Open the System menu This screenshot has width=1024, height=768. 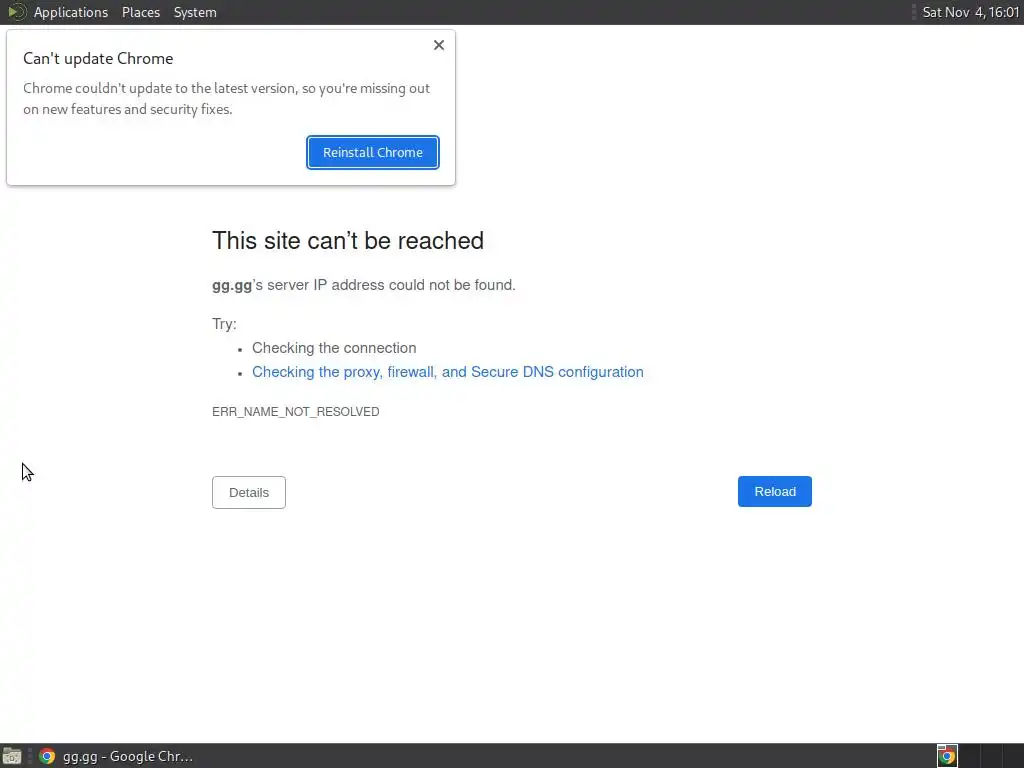(195, 12)
